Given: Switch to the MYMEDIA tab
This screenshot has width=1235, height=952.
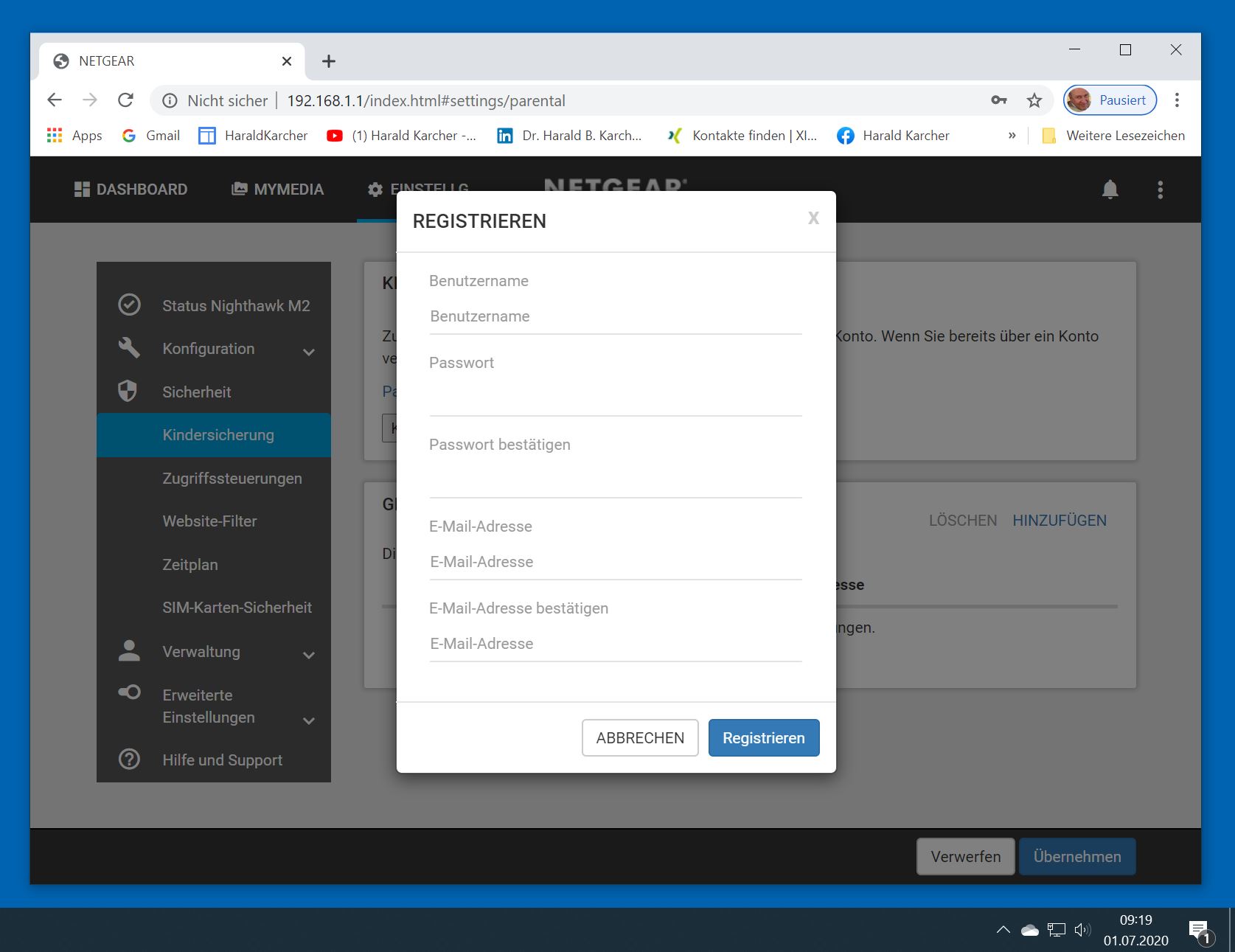Looking at the screenshot, I should [x=277, y=190].
